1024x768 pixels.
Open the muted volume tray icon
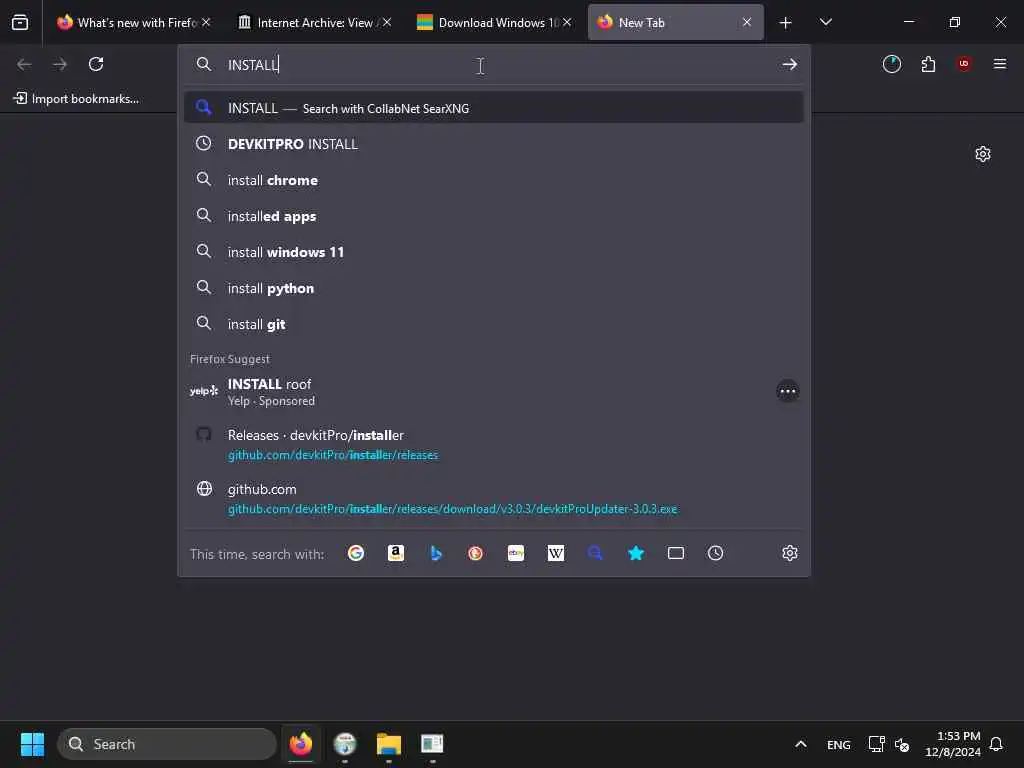tap(902, 744)
